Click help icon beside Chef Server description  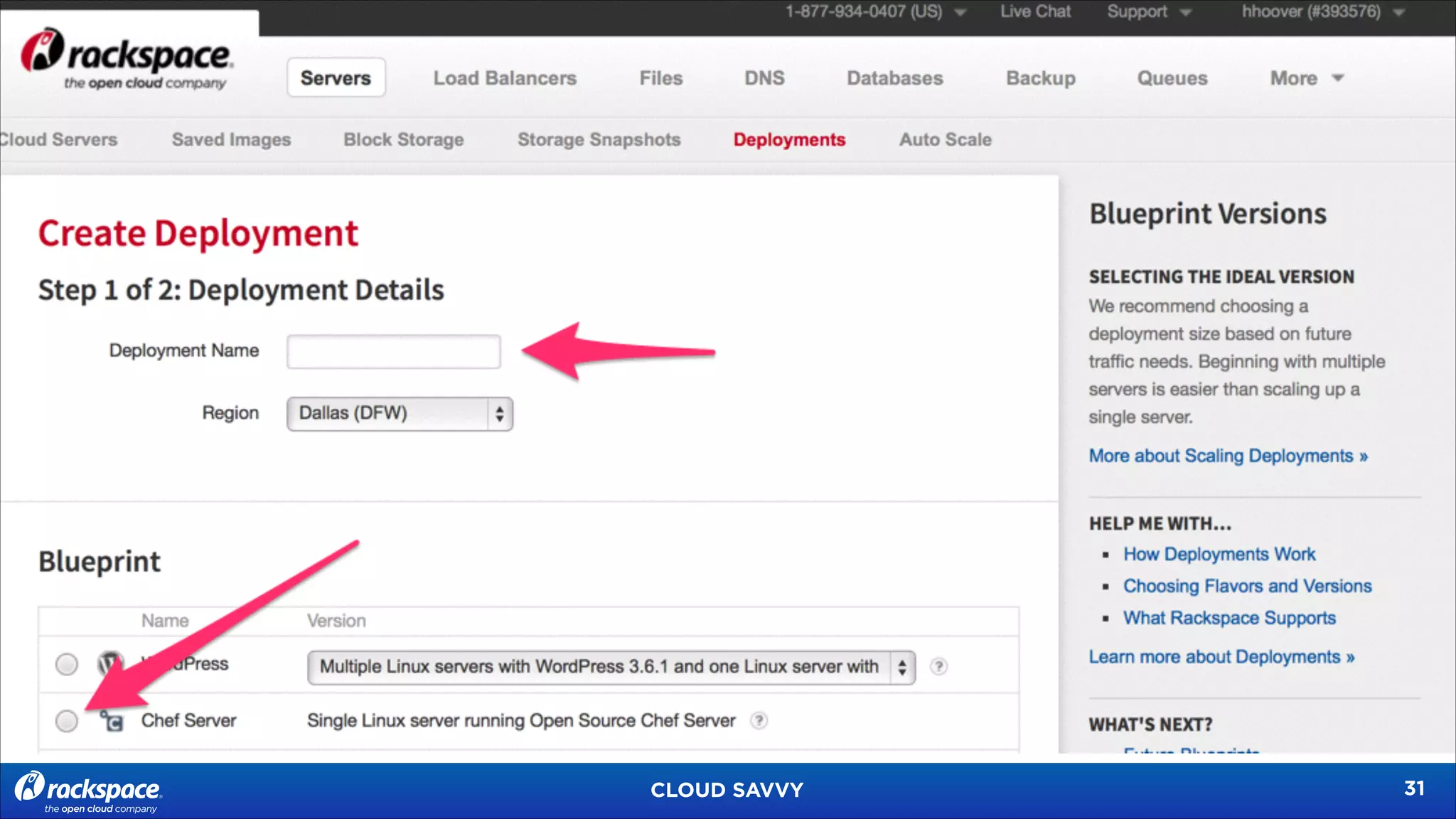(x=759, y=720)
